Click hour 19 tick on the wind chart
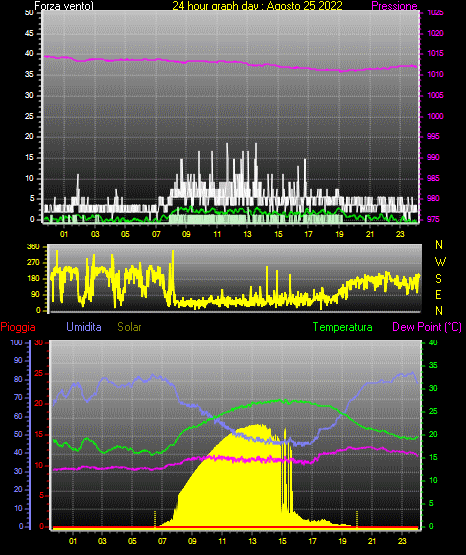466x555 pixels. point(339,234)
